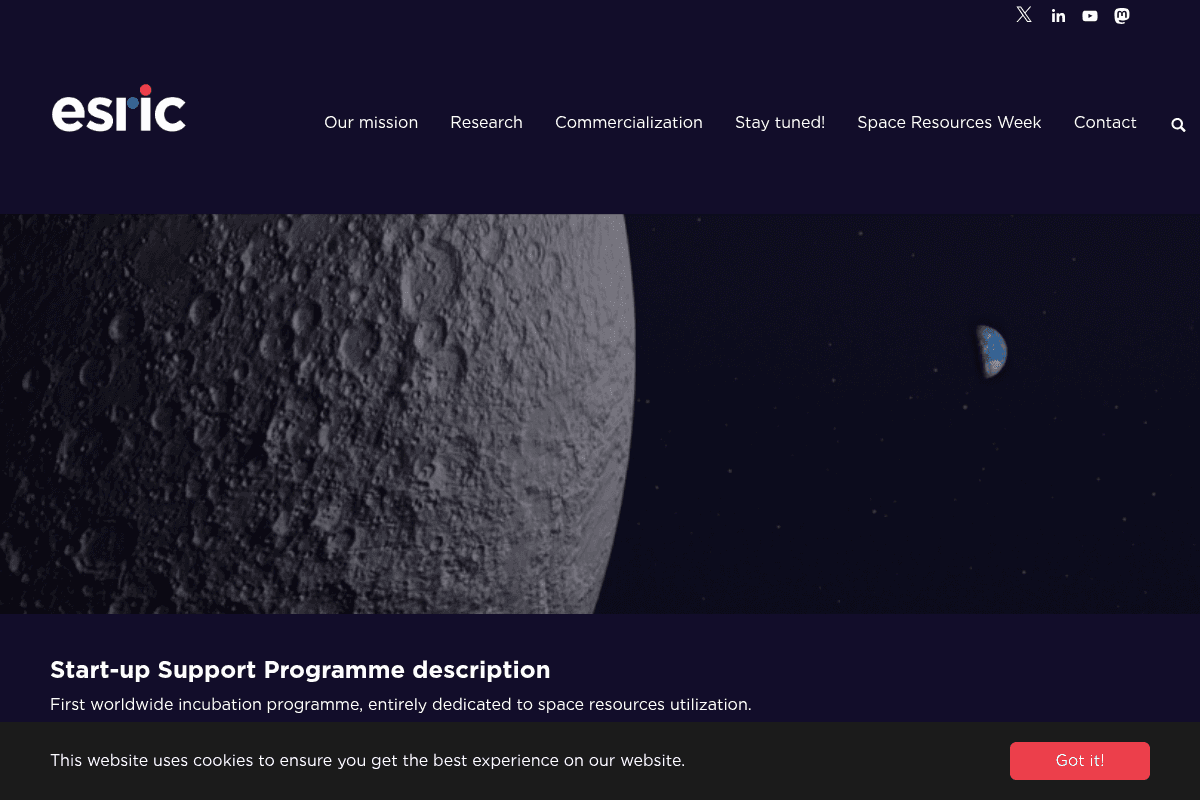
Task: Open the Research menu
Action: click(x=486, y=122)
